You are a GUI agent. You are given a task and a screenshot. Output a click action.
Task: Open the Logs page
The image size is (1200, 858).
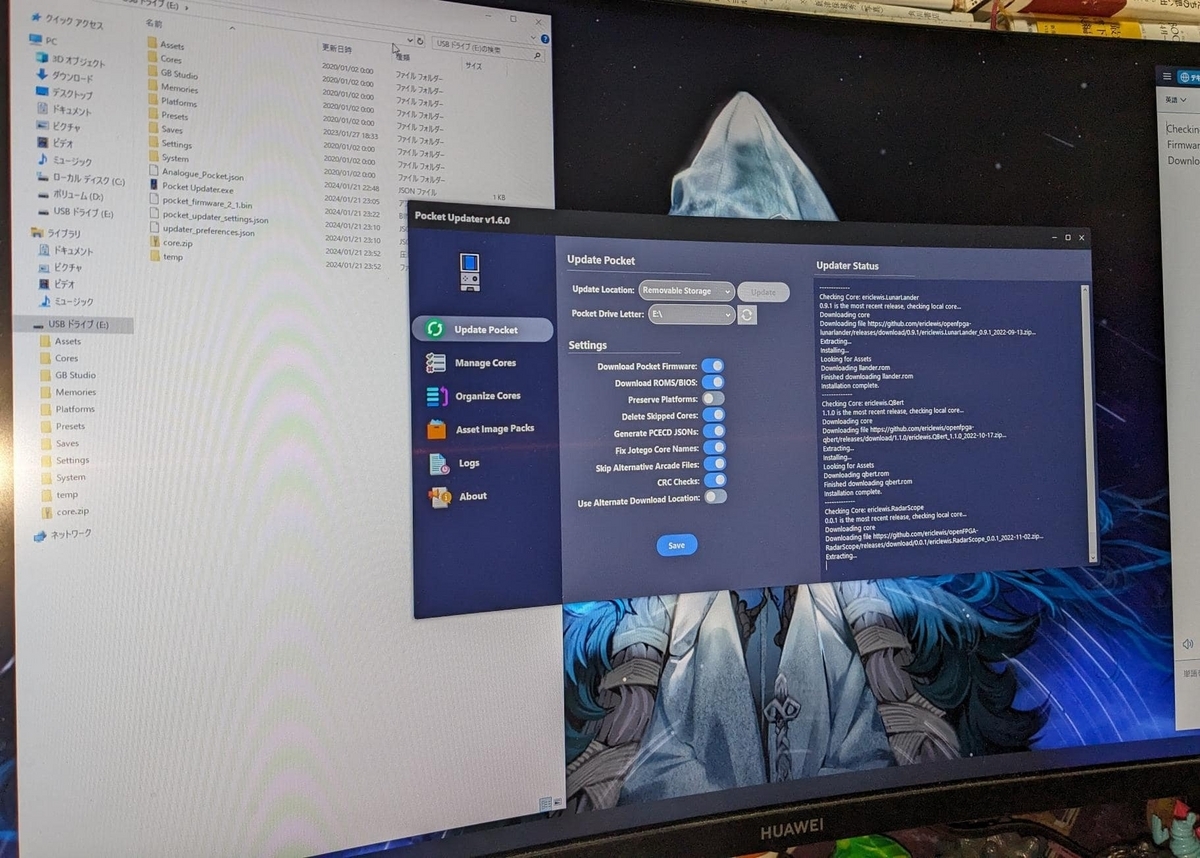click(x=456, y=464)
